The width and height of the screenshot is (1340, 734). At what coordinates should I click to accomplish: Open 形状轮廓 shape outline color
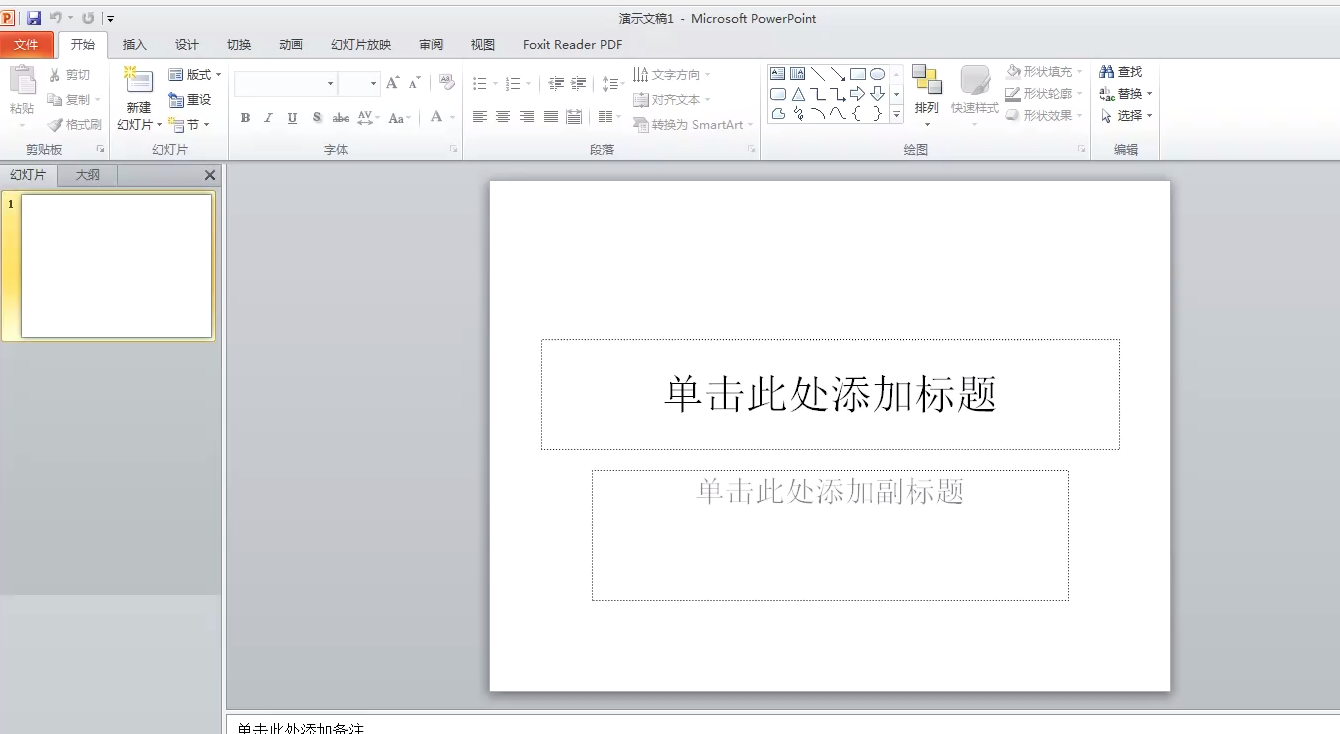1044,94
